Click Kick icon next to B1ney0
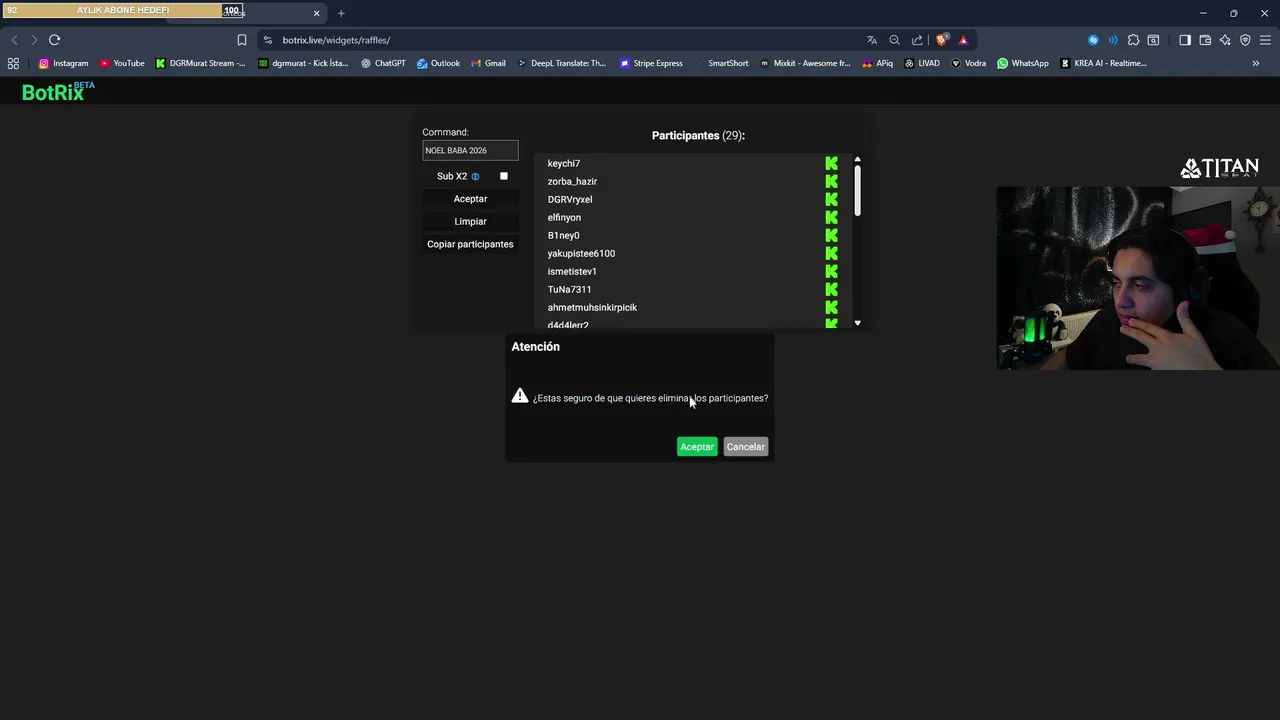 point(831,236)
